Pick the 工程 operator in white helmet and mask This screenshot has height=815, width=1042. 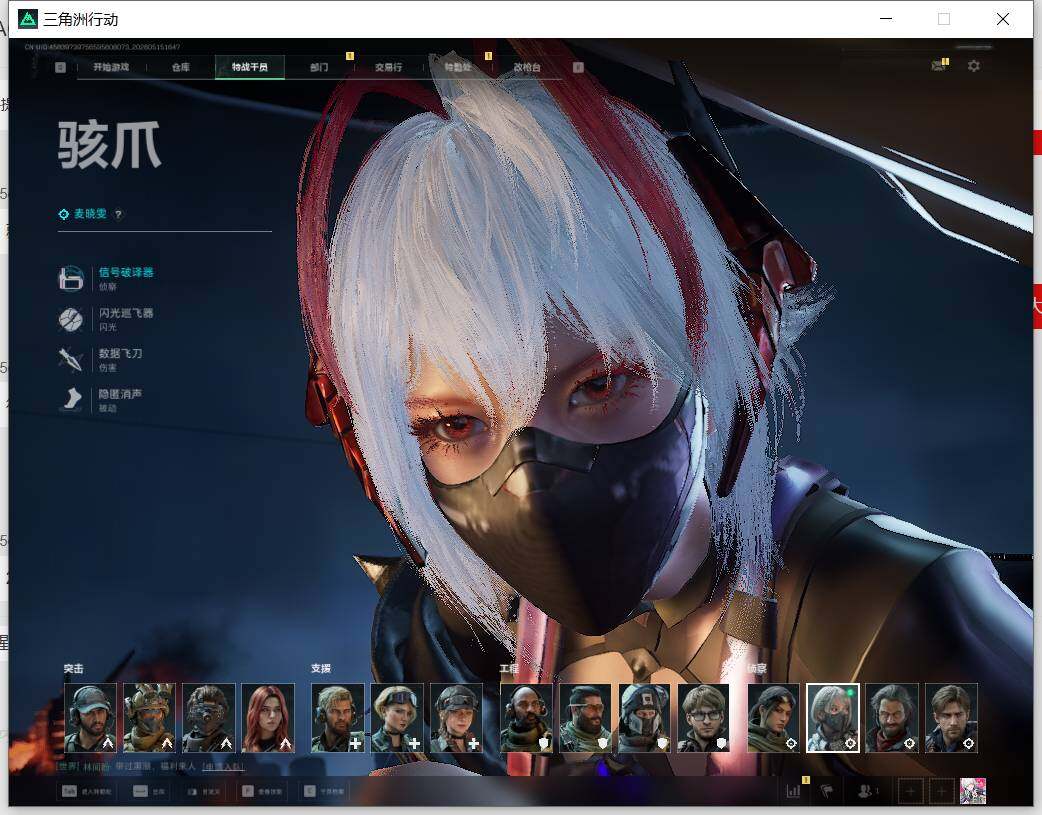[645, 717]
